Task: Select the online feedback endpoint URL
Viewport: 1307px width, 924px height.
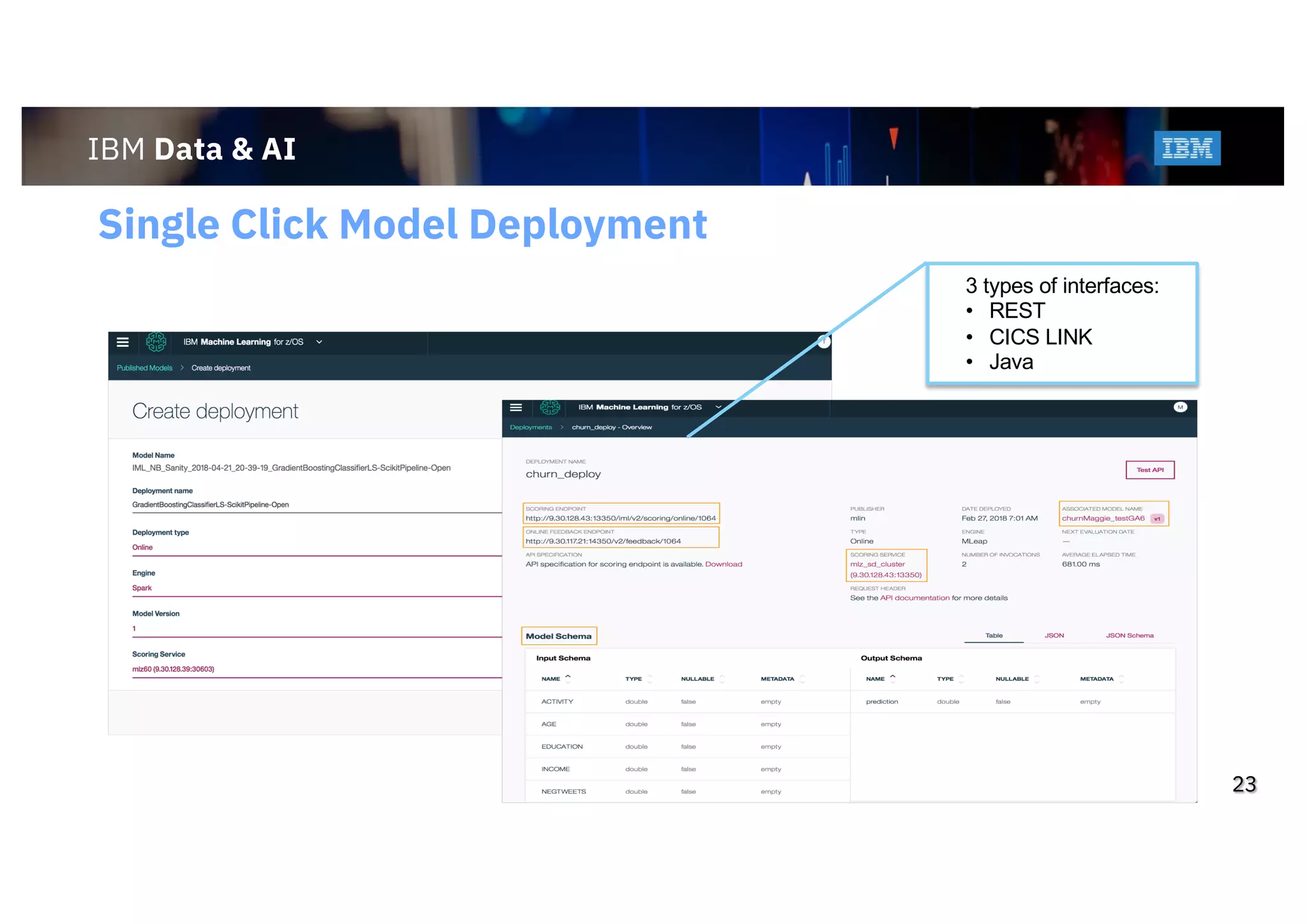Action: pos(603,541)
